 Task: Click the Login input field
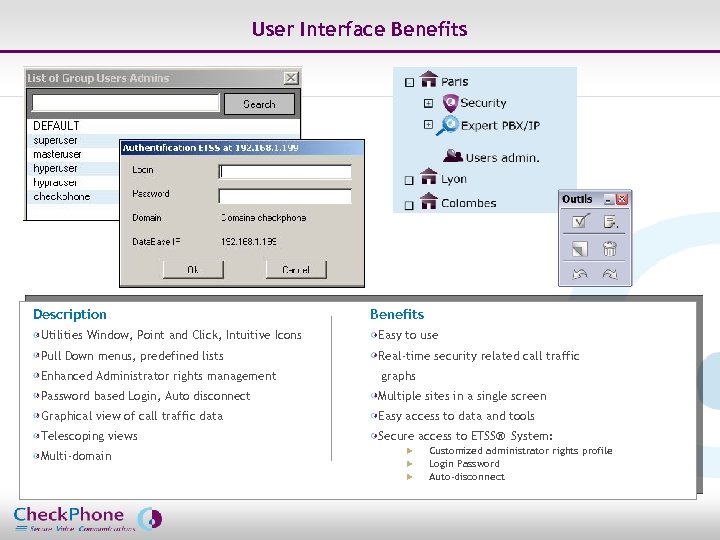(x=285, y=172)
